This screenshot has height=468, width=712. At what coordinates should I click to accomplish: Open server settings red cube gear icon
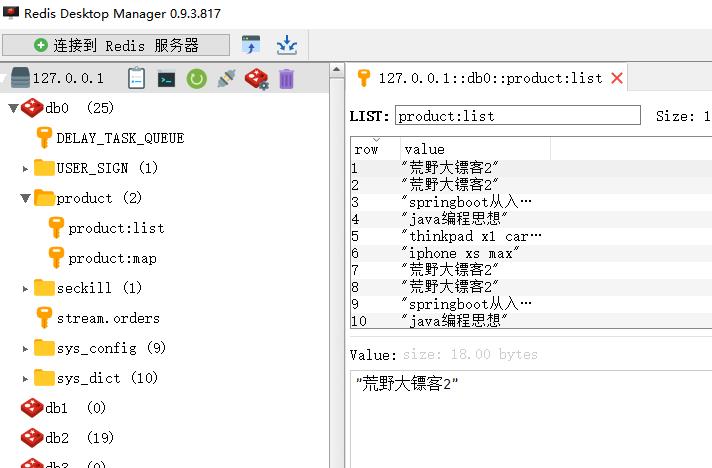point(257,79)
